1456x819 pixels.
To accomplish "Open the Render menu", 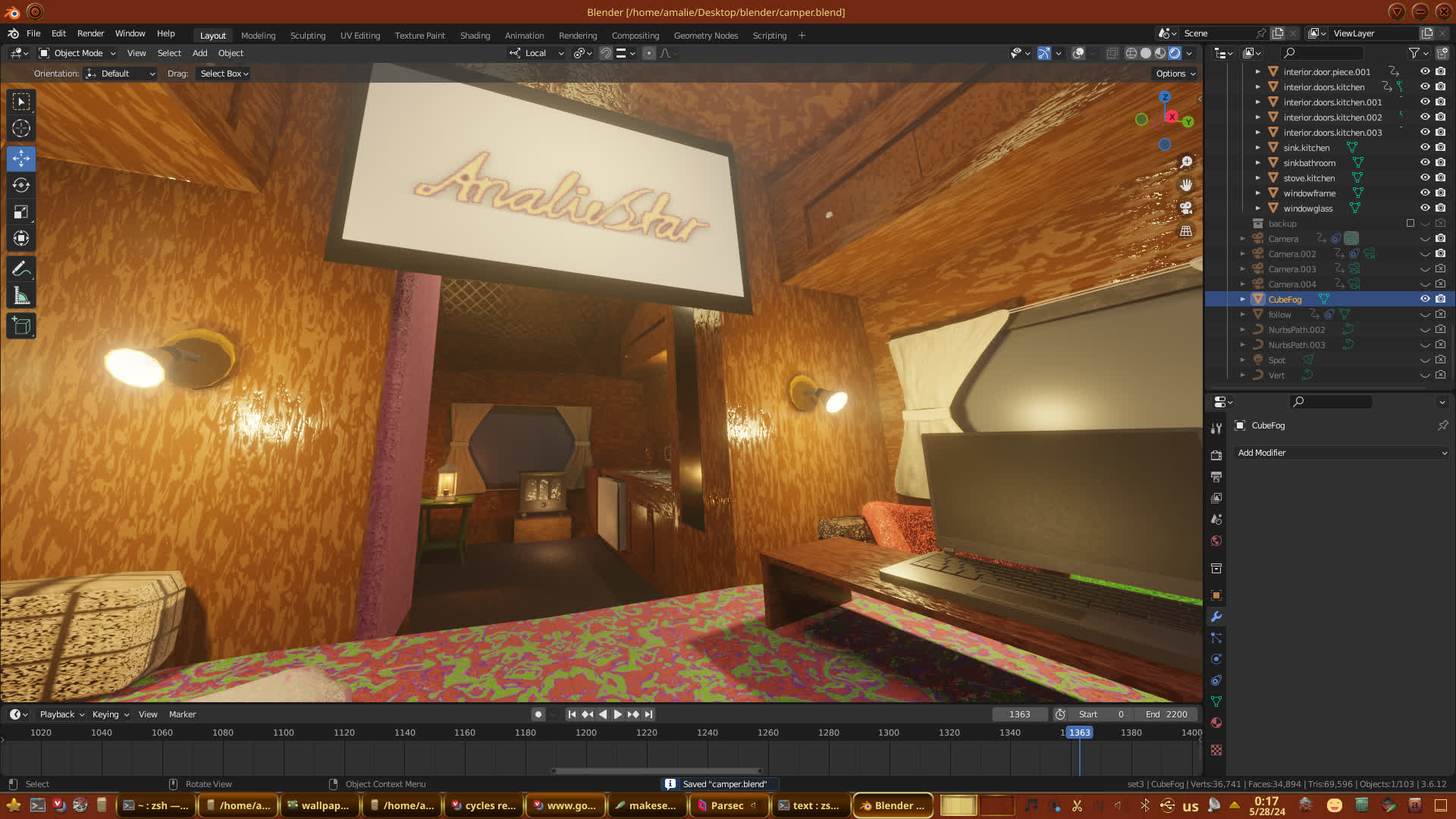I will (90, 33).
